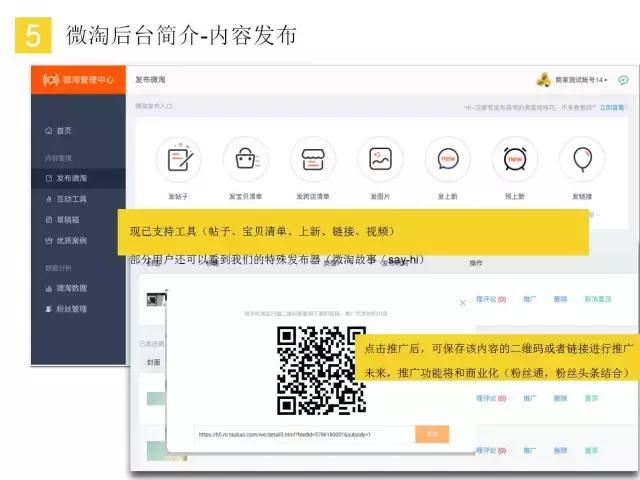Click 推广 in the first content row
The image size is (640, 480).
(529, 299)
